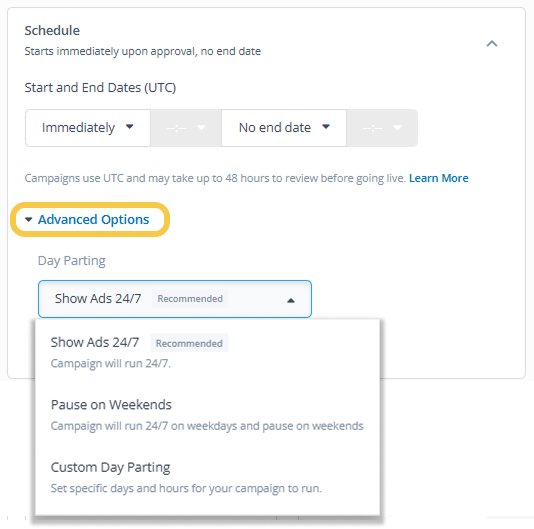Choose Custom Day Parting option
534x529 pixels.
coord(207,477)
